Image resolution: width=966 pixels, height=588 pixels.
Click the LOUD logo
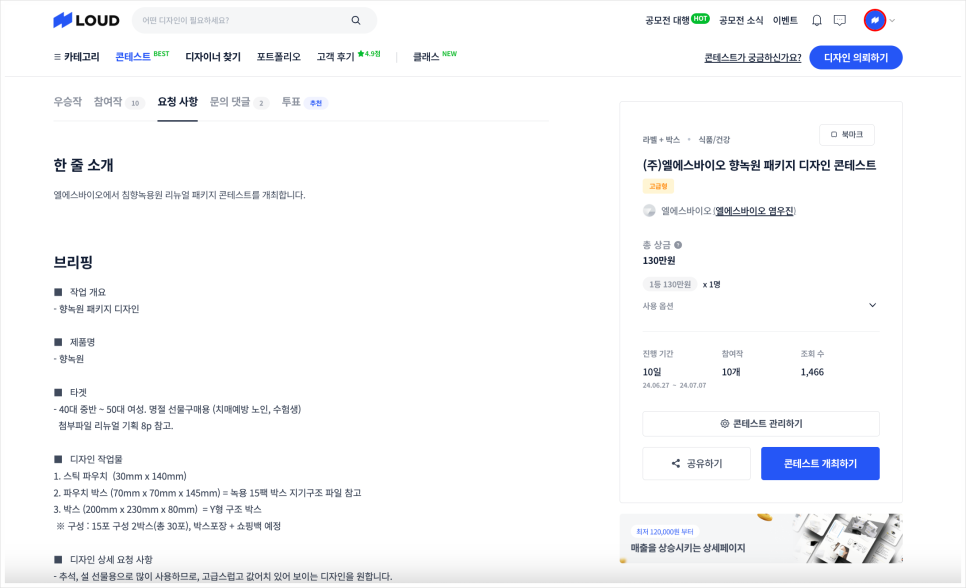[x=86, y=20]
